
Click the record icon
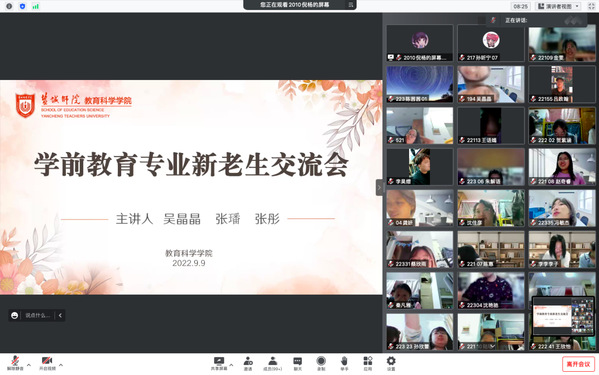pyautogui.click(x=321, y=363)
